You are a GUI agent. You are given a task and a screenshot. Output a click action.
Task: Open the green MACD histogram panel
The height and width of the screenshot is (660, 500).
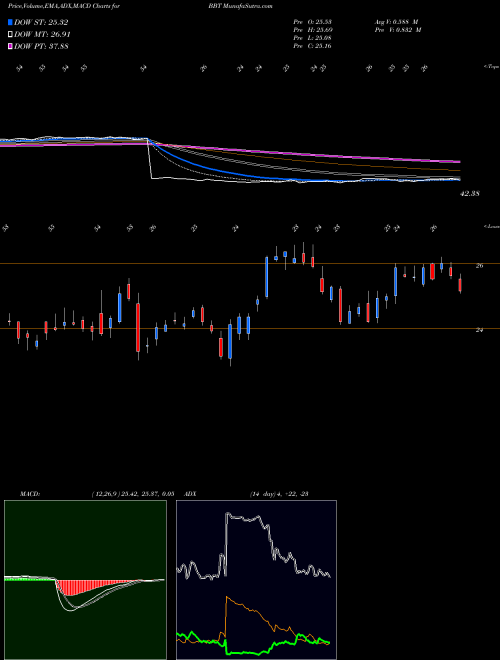85,580
